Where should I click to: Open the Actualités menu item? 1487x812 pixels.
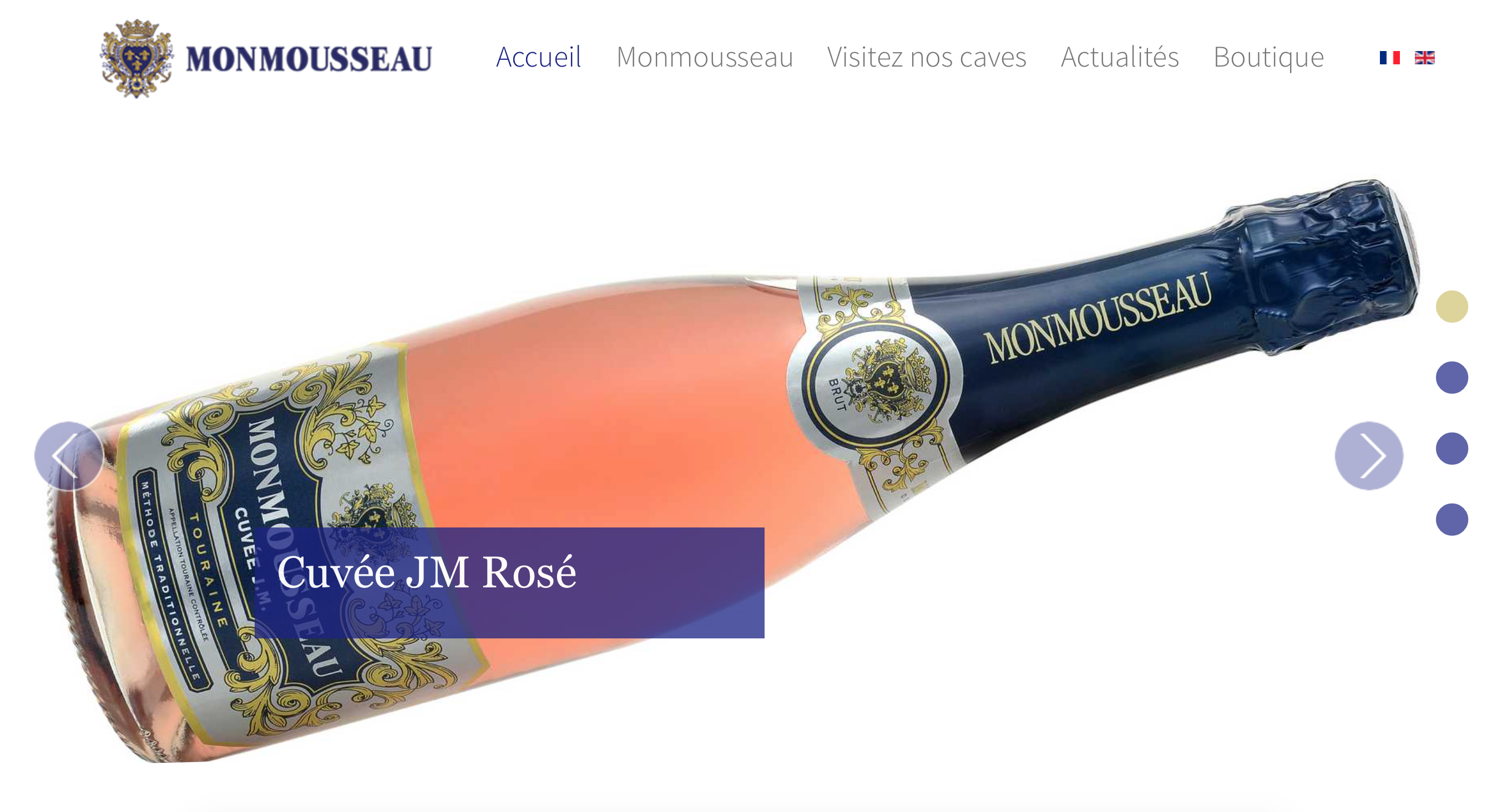(x=1119, y=57)
